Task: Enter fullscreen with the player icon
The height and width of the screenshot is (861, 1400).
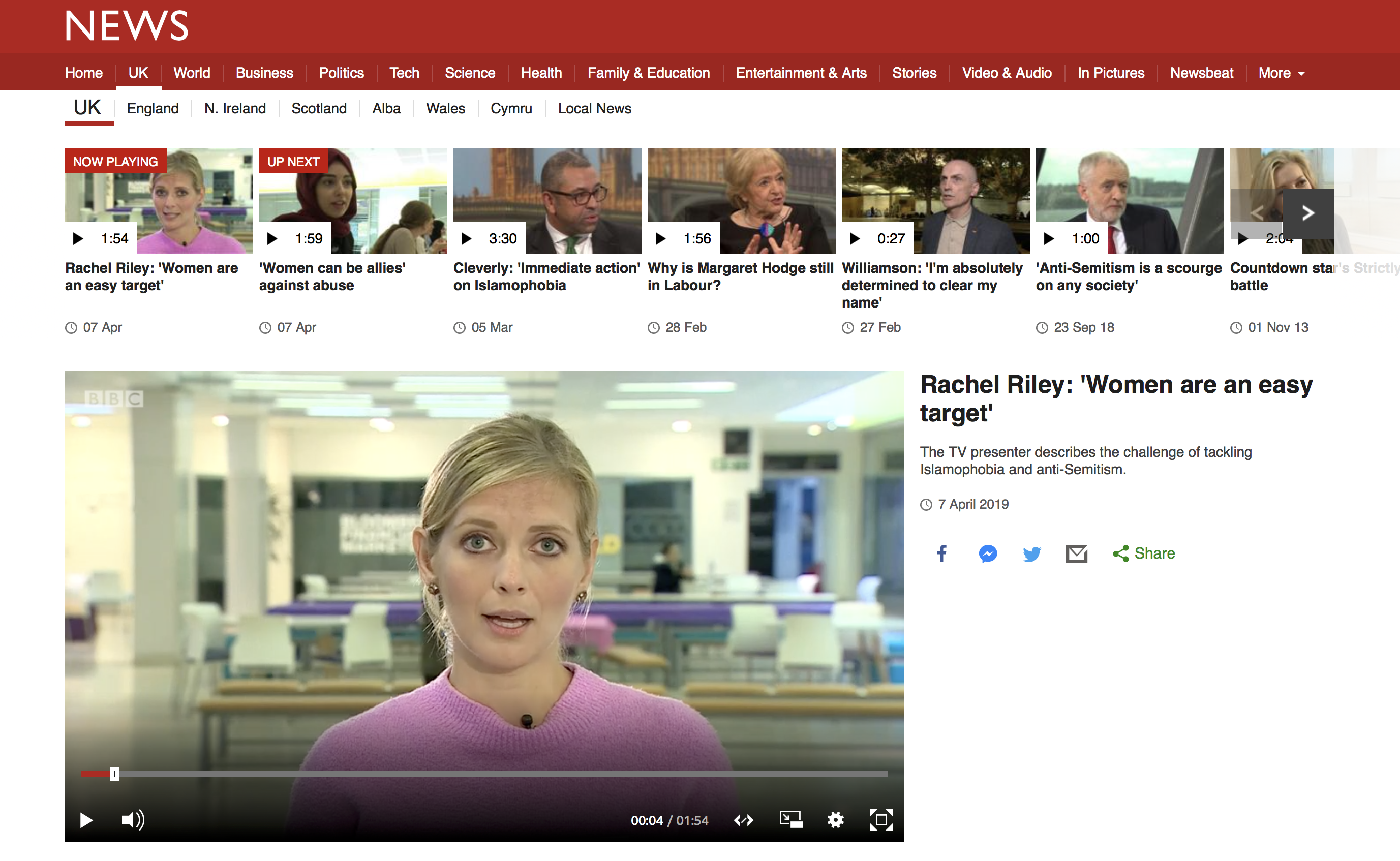Action: (x=881, y=820)
